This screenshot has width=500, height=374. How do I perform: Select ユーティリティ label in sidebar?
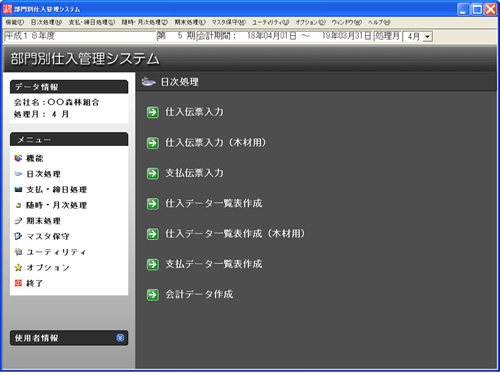click(x=56, y=252)
